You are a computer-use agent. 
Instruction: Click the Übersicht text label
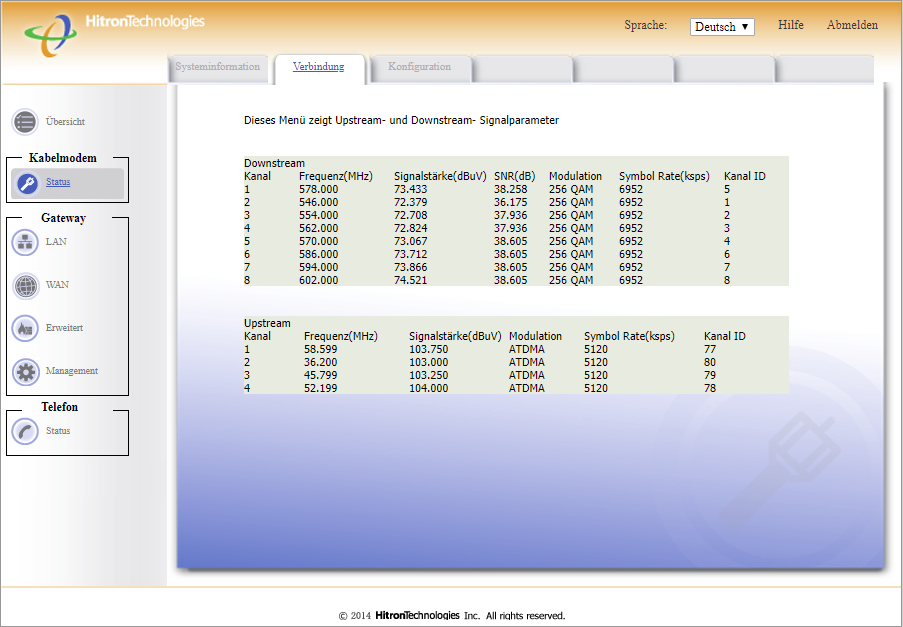[65, 122]
